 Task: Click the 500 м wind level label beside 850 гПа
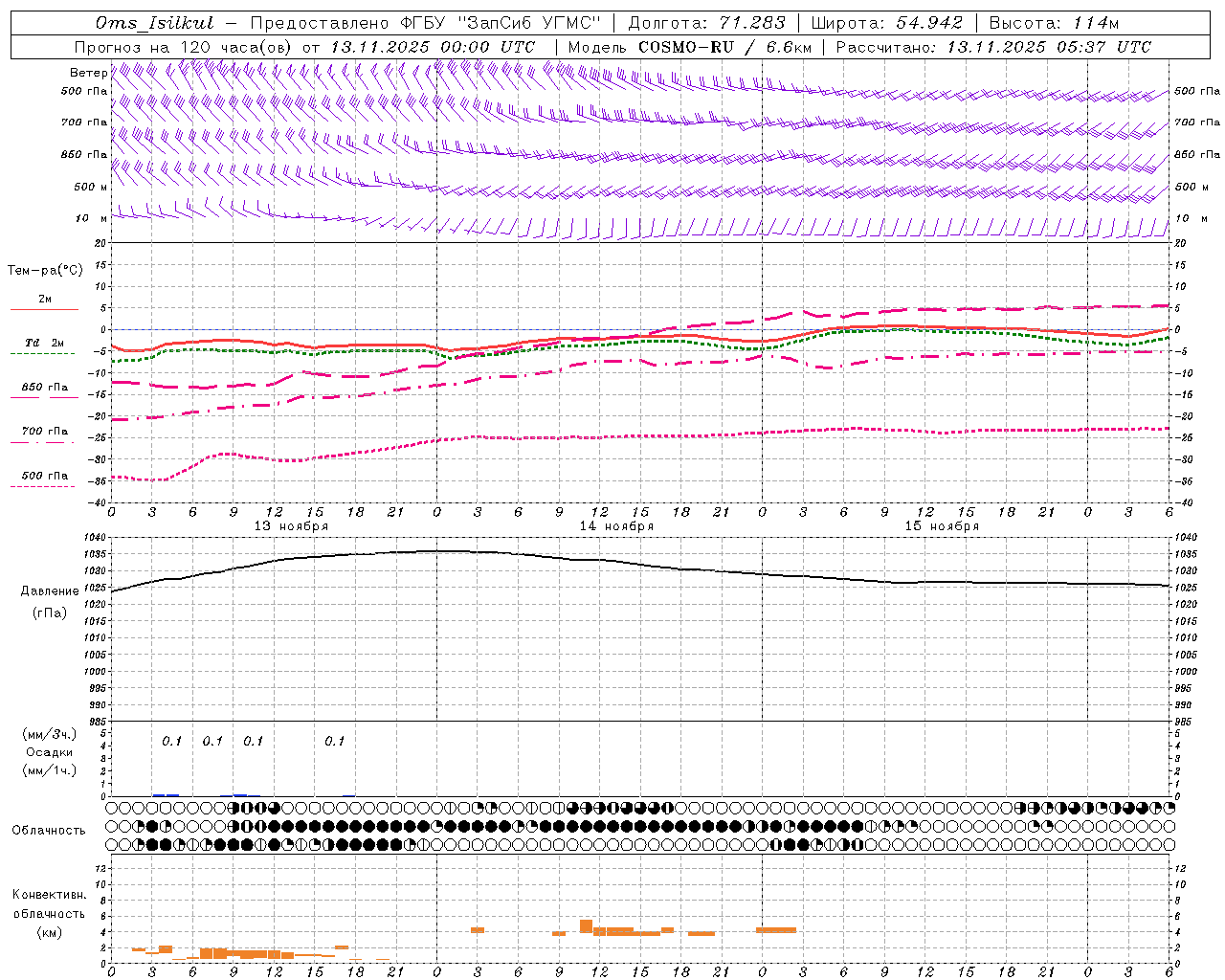click(x=89, y=188)
